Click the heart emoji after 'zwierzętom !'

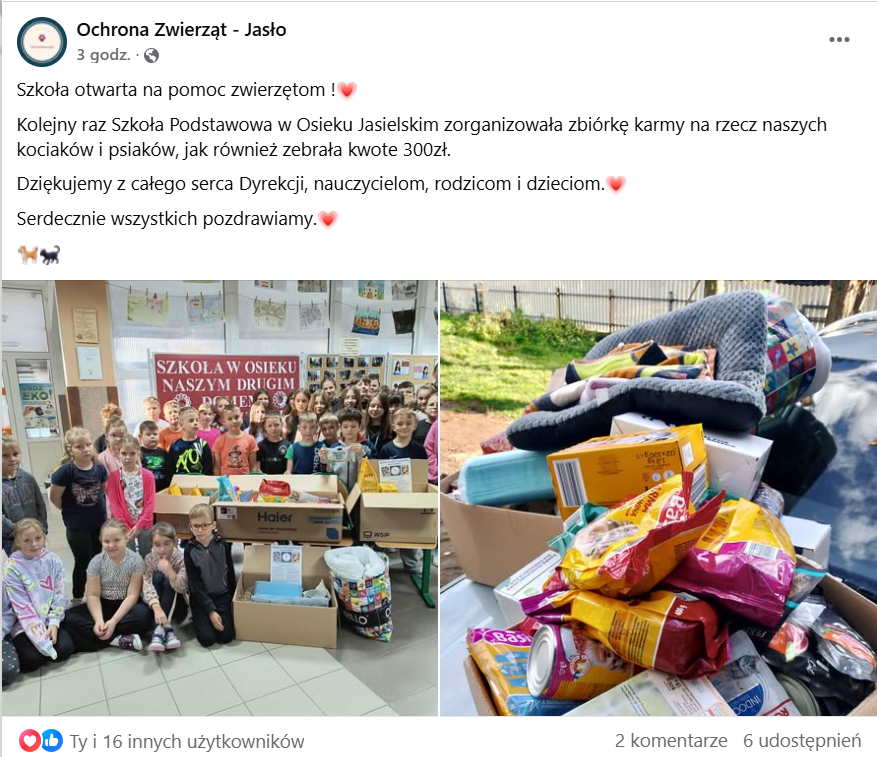tap(347, 90)
